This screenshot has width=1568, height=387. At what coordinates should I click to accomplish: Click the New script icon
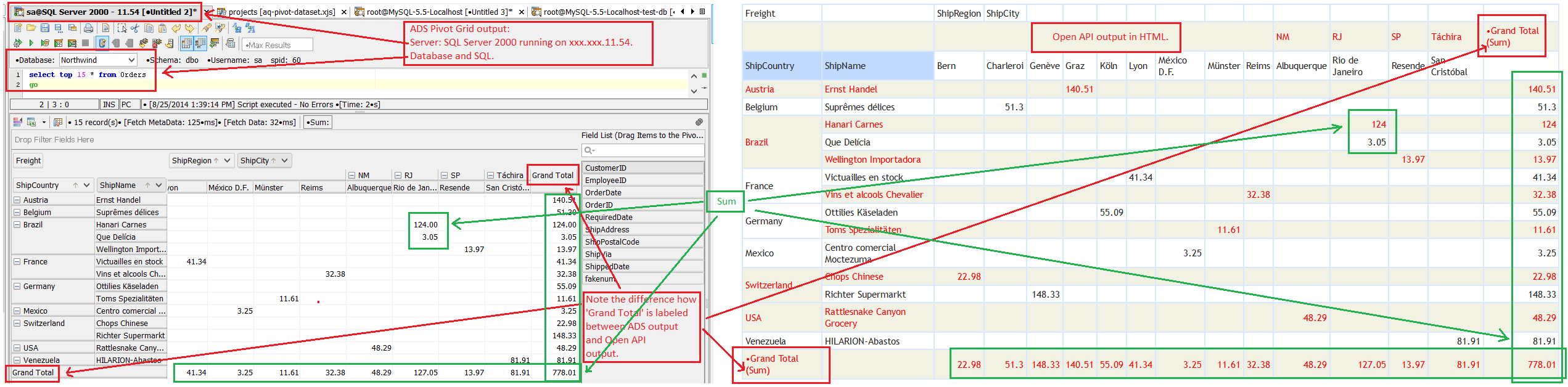click(x=18, y=28)
